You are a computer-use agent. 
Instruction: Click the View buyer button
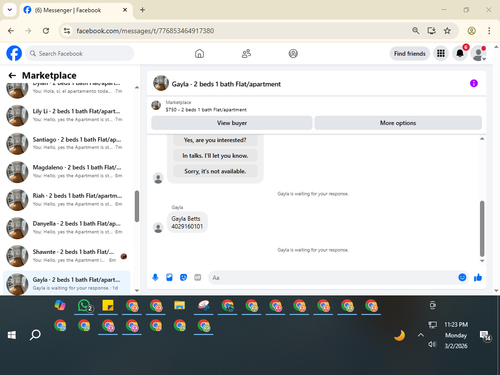(232, 123)
